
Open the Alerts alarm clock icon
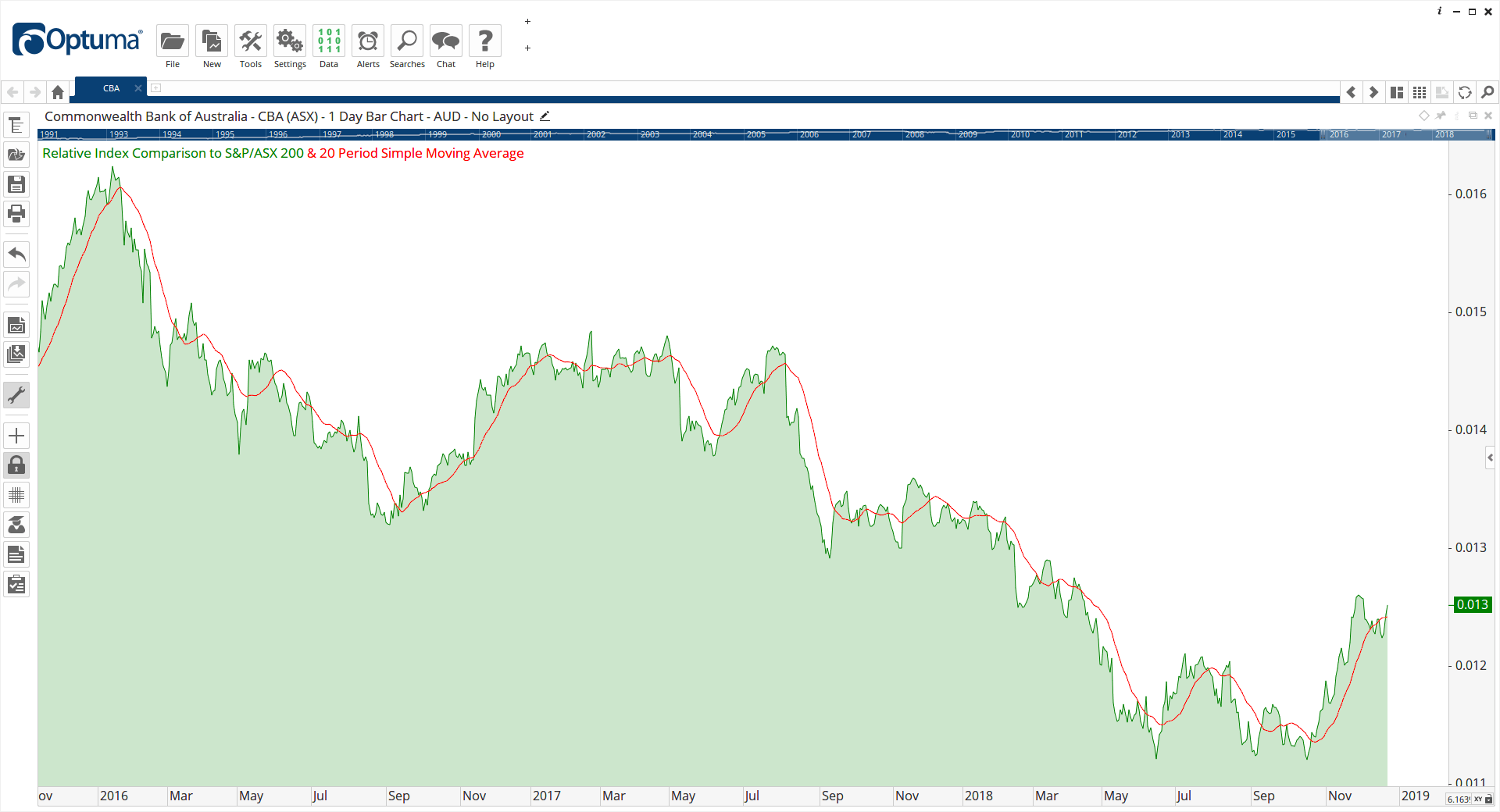tap(368, 41)
